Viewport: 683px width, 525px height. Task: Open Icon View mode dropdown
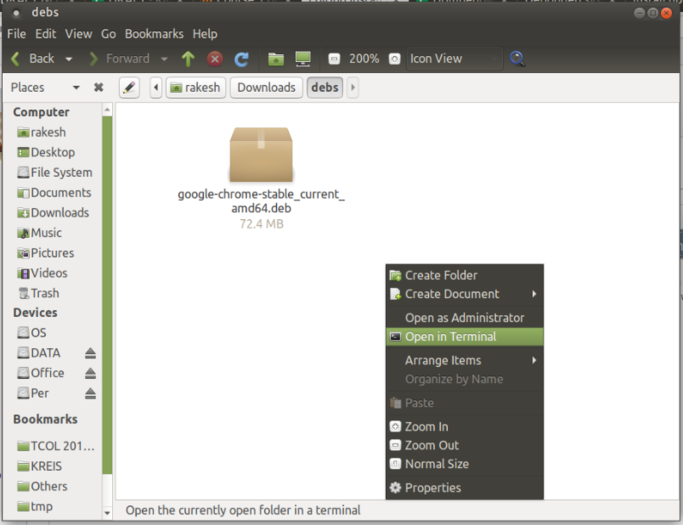click(x=454, y=59)
